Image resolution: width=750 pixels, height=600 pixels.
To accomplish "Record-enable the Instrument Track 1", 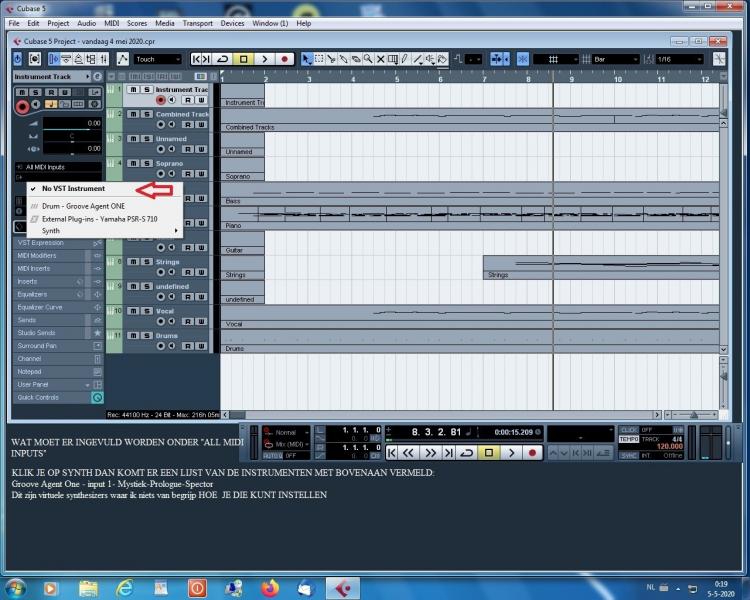I will tap(160, 100).
